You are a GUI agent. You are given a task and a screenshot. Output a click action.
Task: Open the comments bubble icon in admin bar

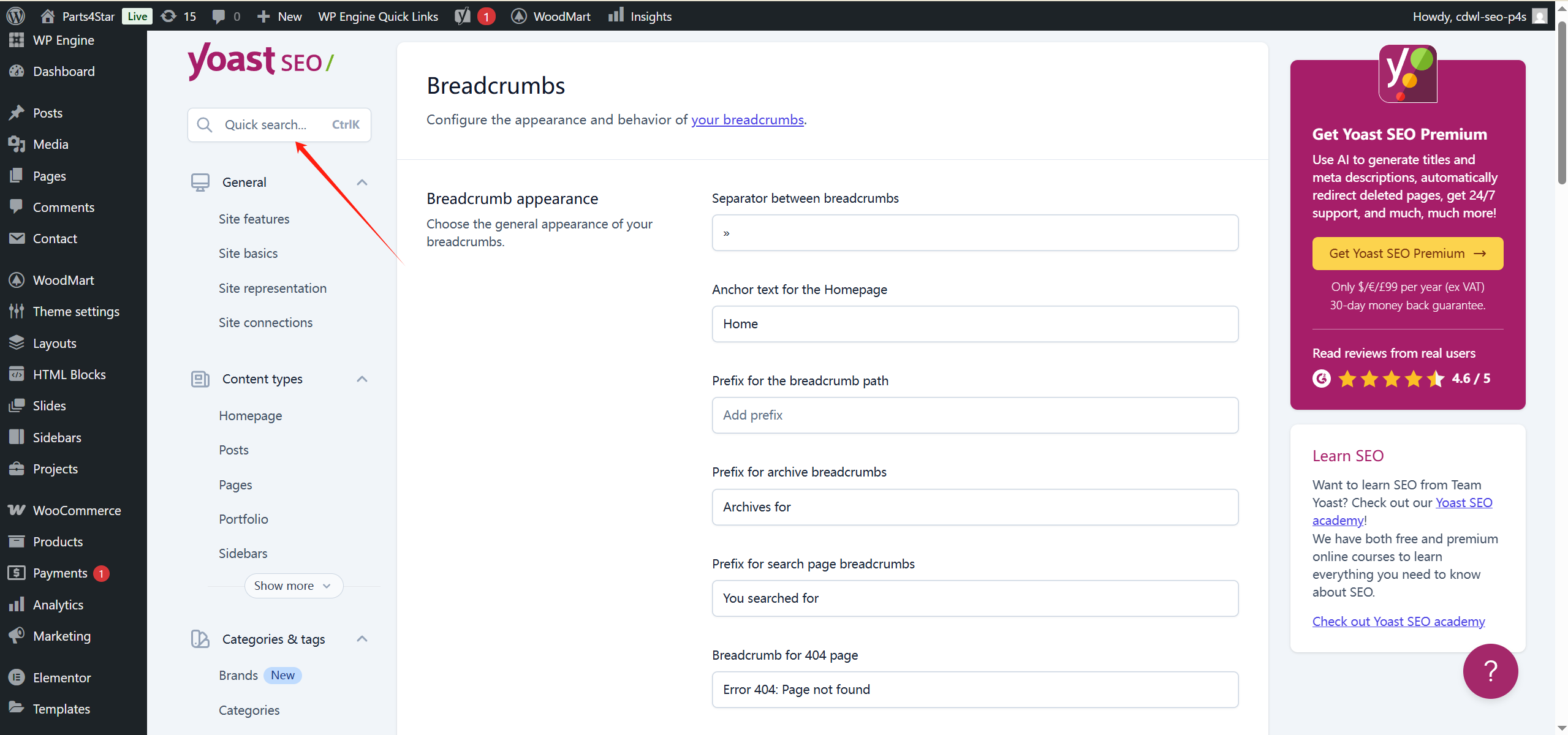pyautogui.click(x=218, y=17)
